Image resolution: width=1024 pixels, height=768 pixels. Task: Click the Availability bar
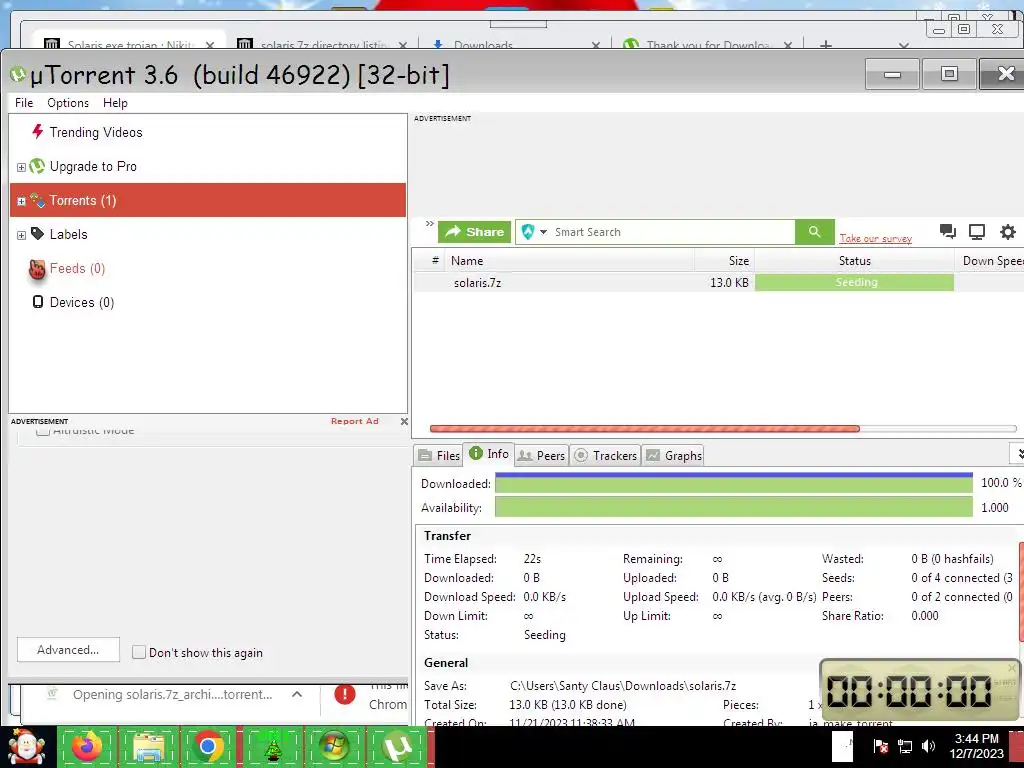(733, 507)
